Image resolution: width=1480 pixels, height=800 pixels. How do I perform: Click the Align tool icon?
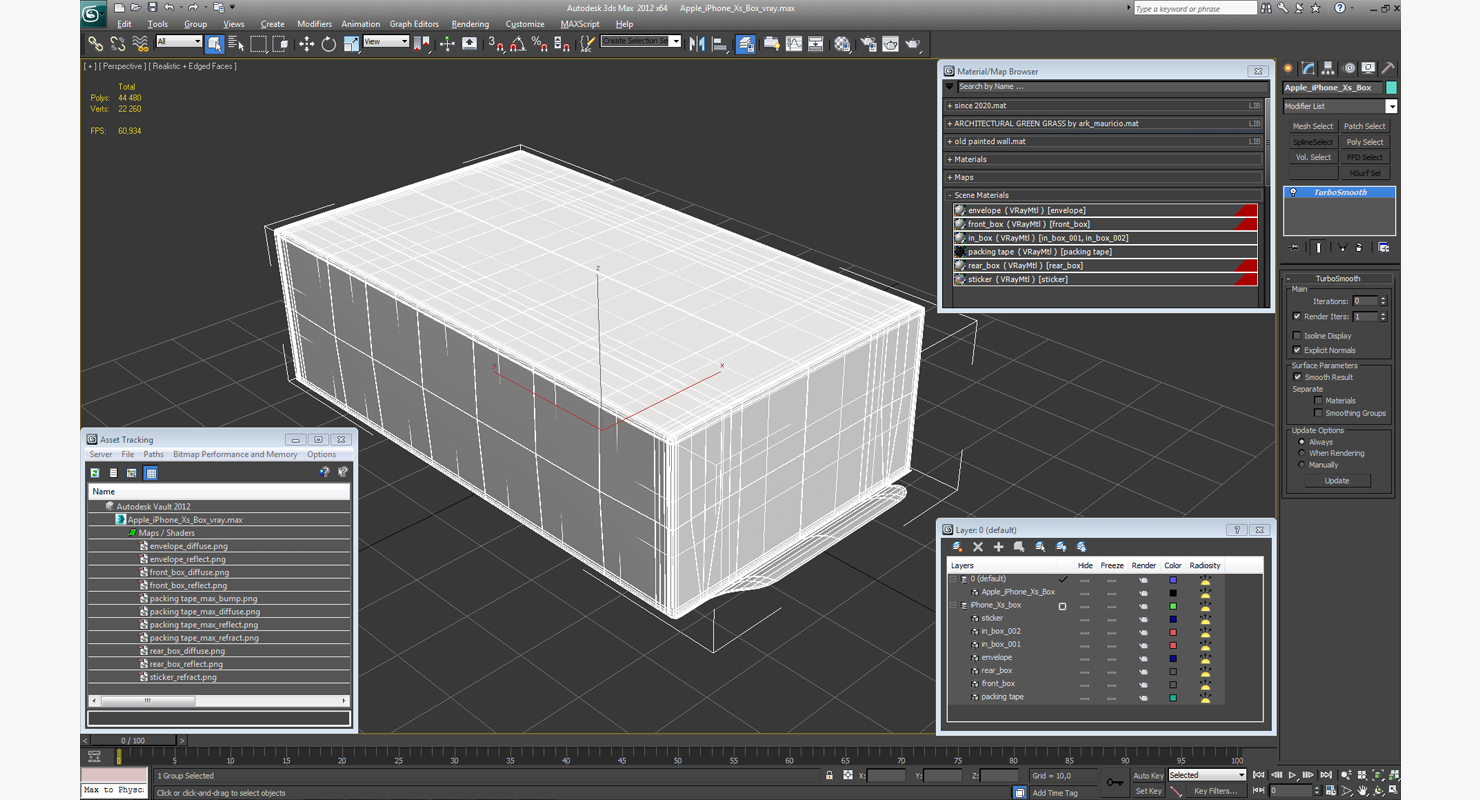coord(719,44)
